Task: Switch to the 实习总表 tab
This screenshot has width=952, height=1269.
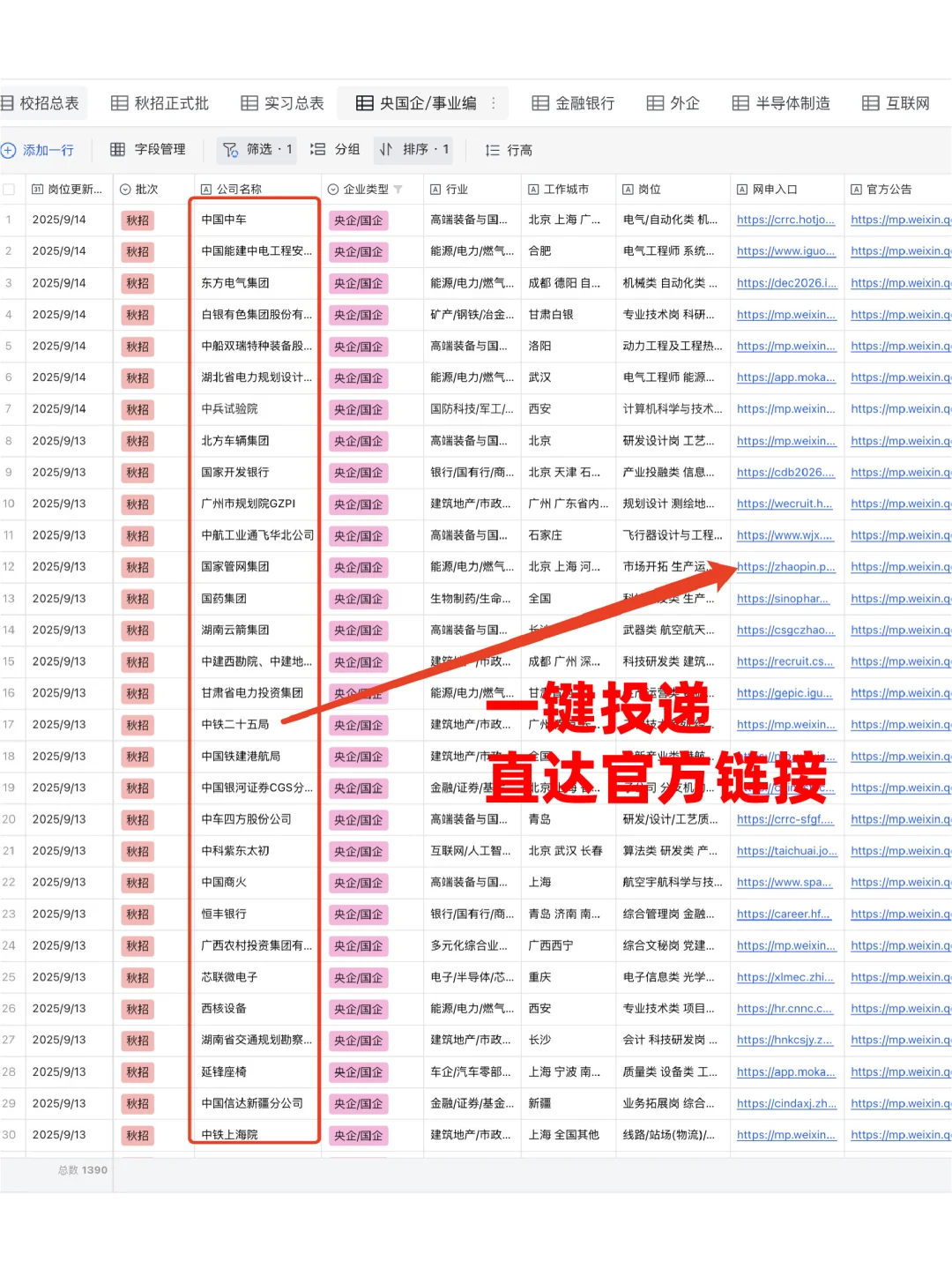Action: (283, 103)
